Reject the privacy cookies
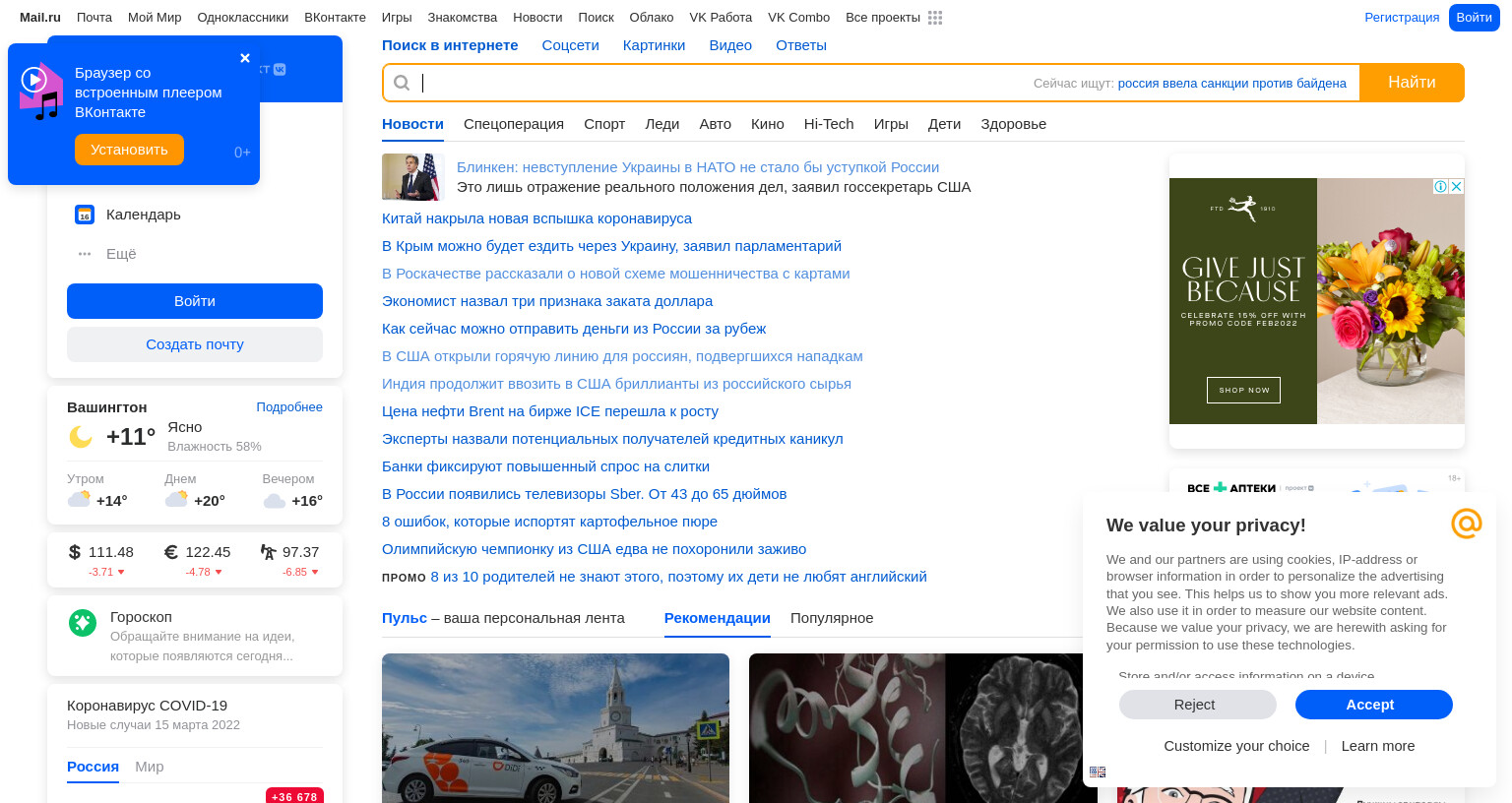 pyautogui.click(x=1197, y=705)
